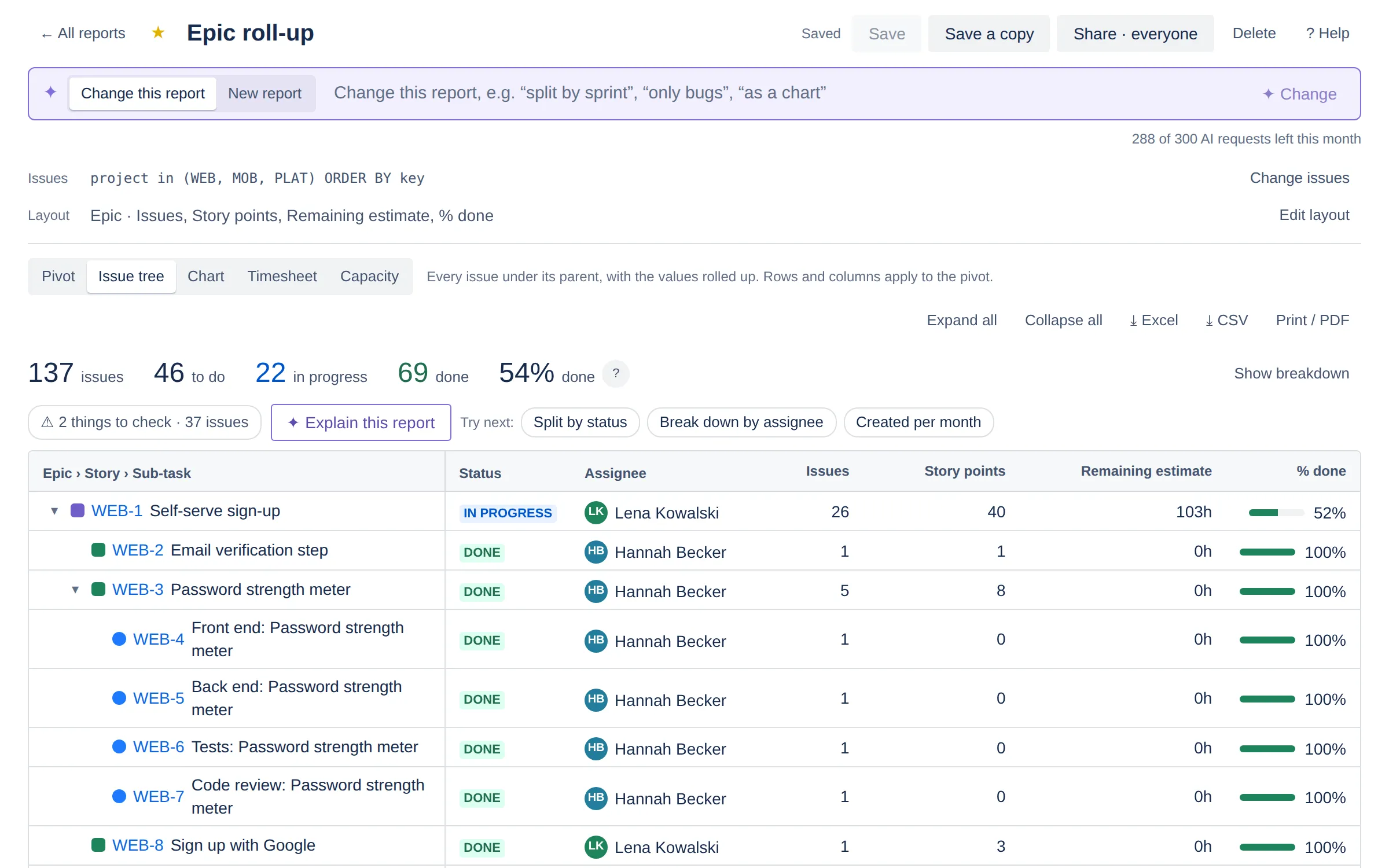Screen dimensions: 1389x868
Task: Click Print / PDF
Action: click(1312, 320)
